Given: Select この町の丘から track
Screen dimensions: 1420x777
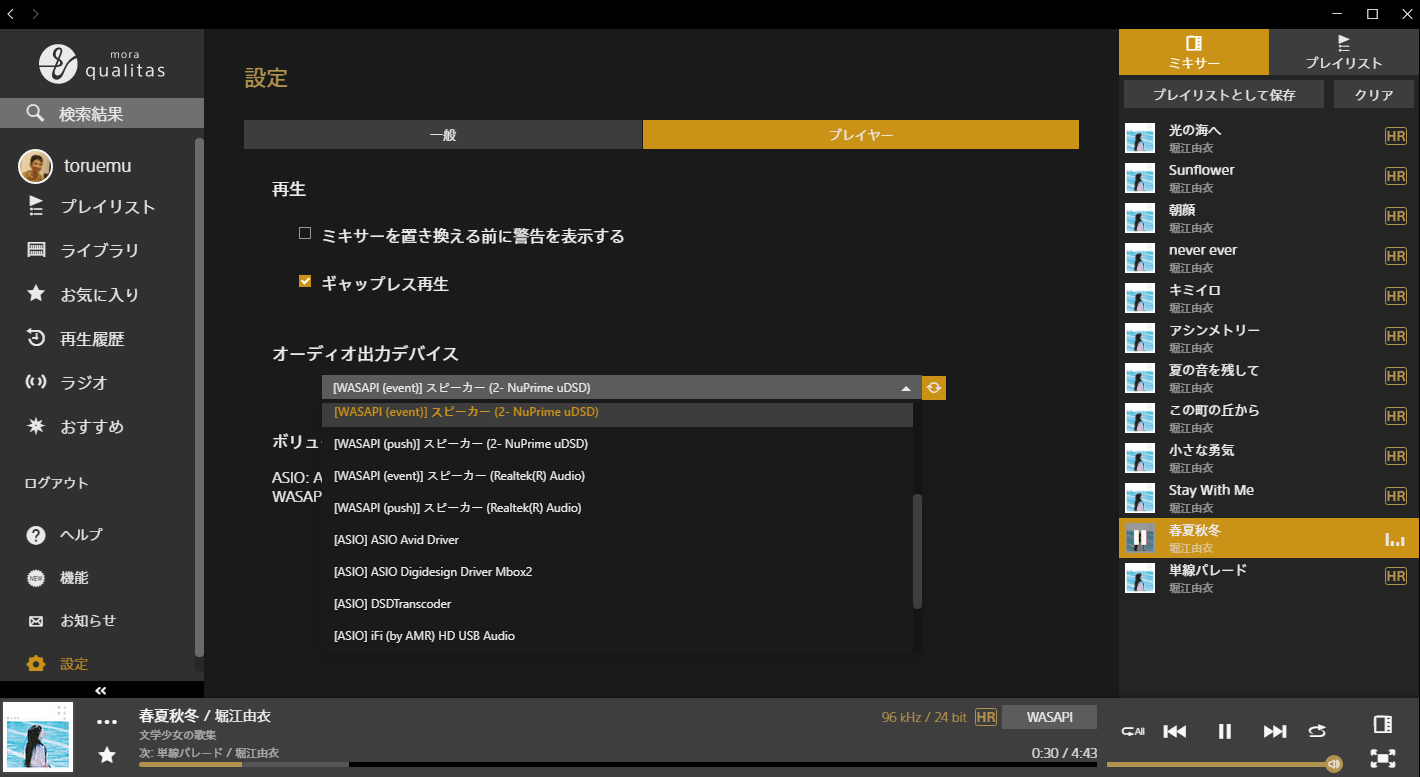Looking at the screenshot, I should [x=1267, y=418].
